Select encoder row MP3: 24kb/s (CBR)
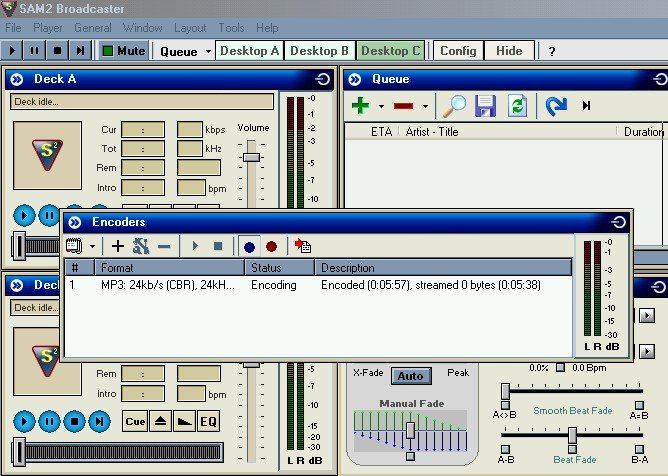 (318, 285)
